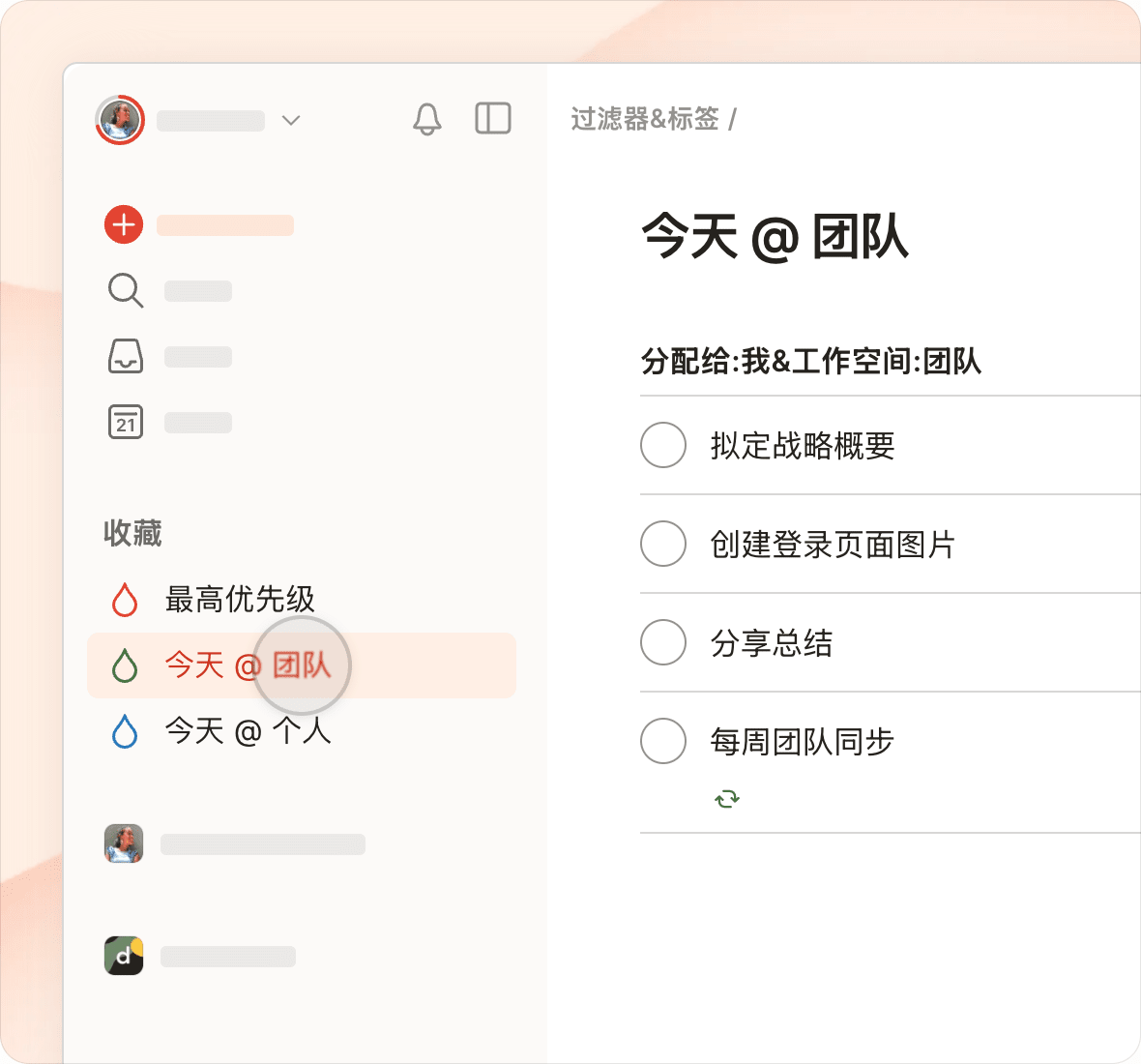Click the user avatar at top left
Image resolution: width=1141 pixels, height=1064 pixels.
tap(119, 119)
